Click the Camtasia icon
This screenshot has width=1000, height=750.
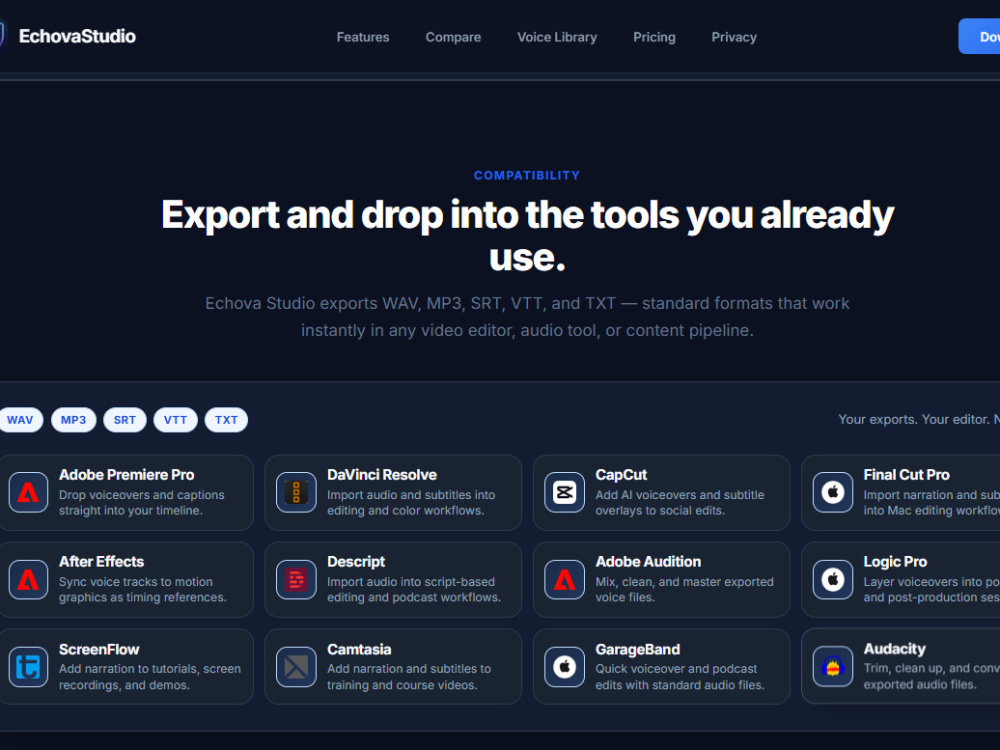pyautogui.click(x=296, y=667)
